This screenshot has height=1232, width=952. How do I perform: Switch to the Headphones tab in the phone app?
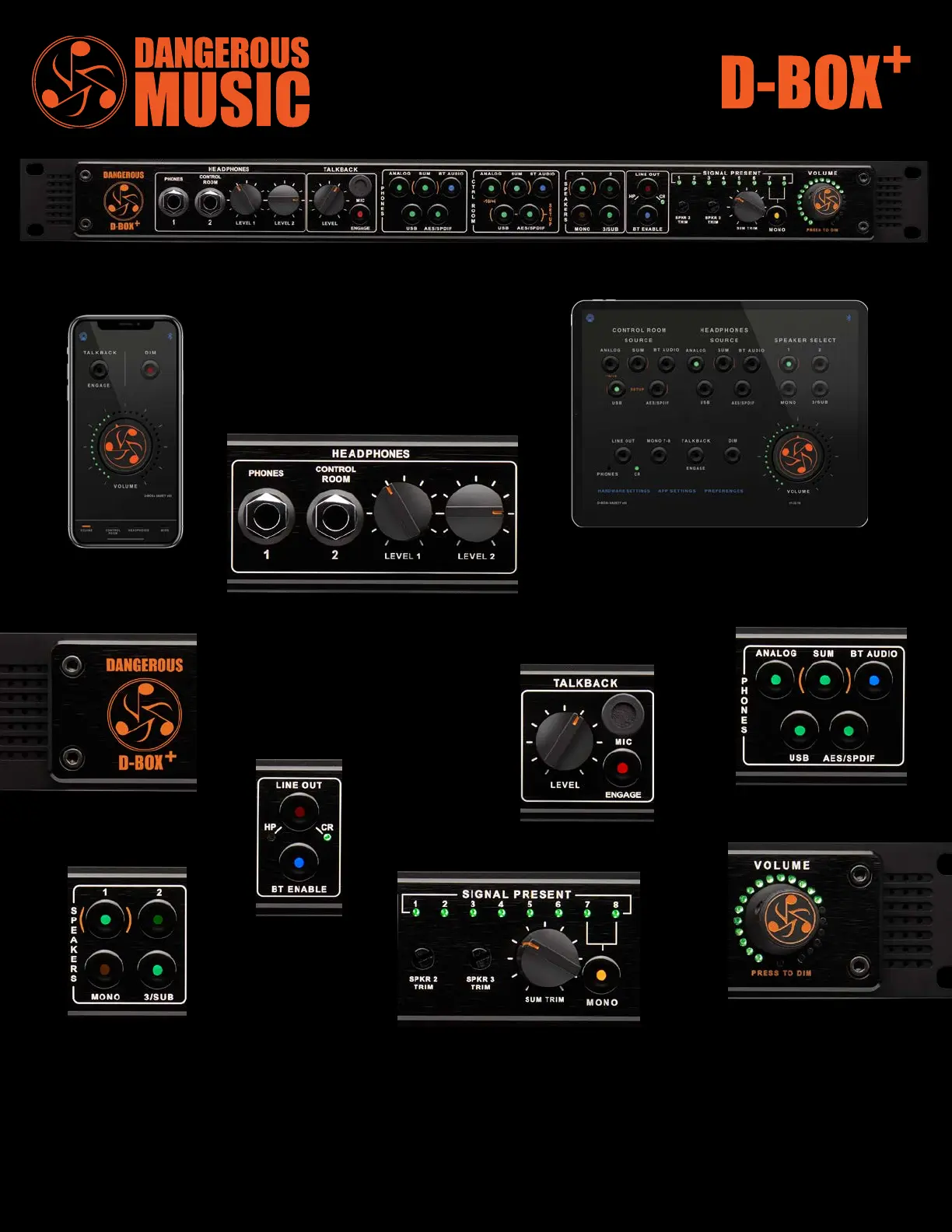pos(138,530)
